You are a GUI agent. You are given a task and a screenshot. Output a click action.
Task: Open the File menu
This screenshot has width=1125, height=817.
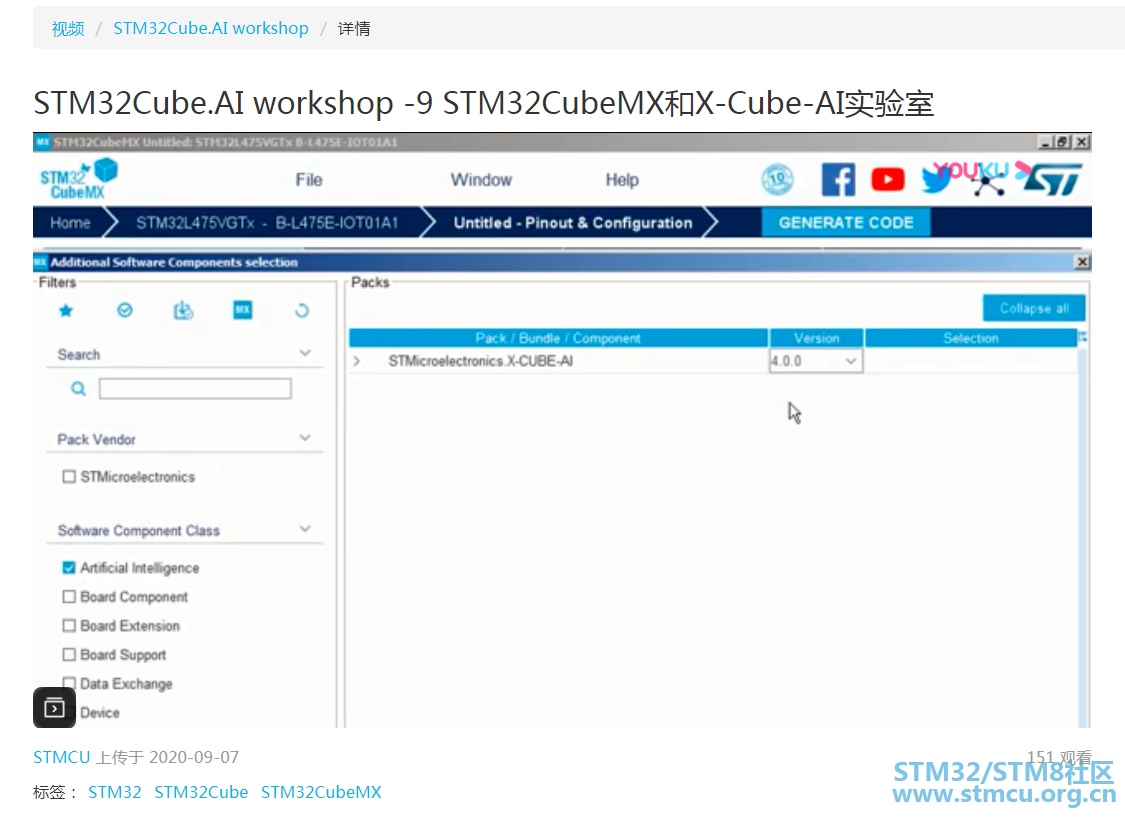309,180
